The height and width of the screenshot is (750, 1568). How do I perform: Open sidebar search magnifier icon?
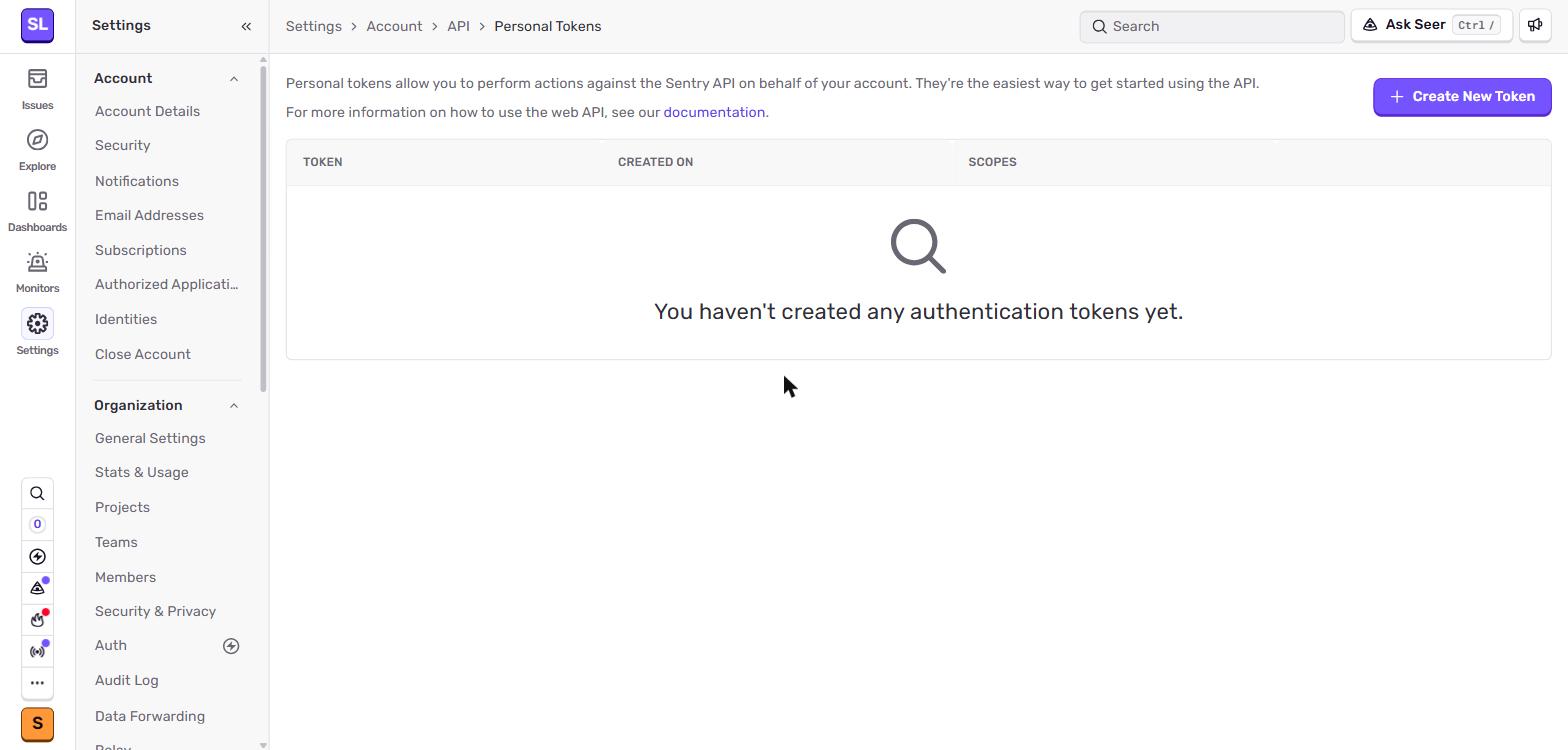(x=37, y=493)
